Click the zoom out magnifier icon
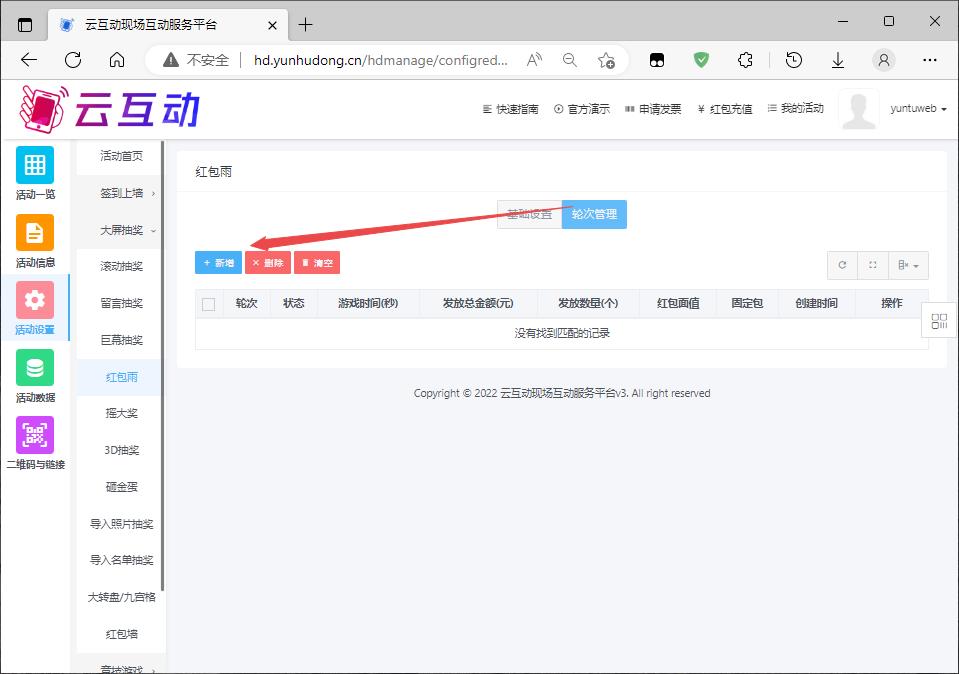Image resolution: width=959 pixels, height=674 pixels. click(569, 60)
